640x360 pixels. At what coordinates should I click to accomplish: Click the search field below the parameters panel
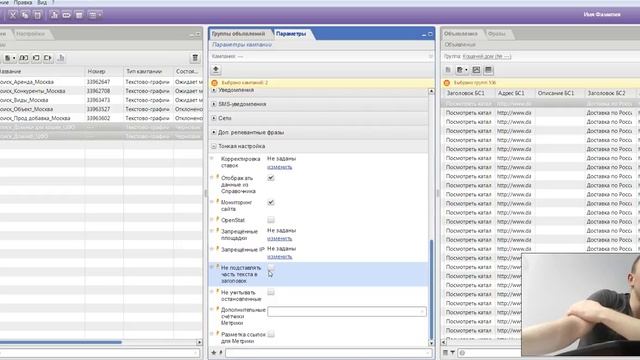329,352
